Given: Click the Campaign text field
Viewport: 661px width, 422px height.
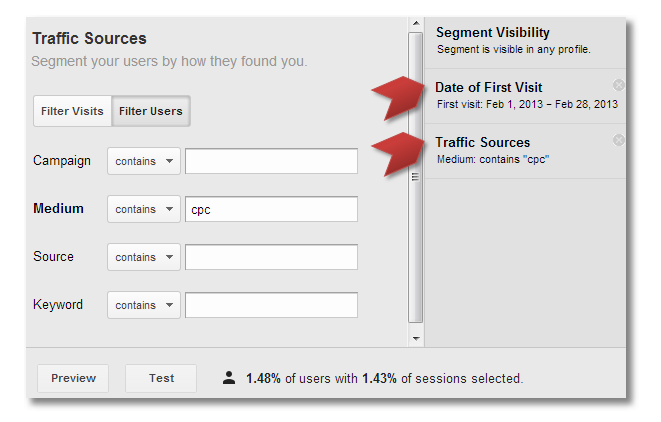Looking at the screenshot, I should pyautogui.click(x=271, y=161).
